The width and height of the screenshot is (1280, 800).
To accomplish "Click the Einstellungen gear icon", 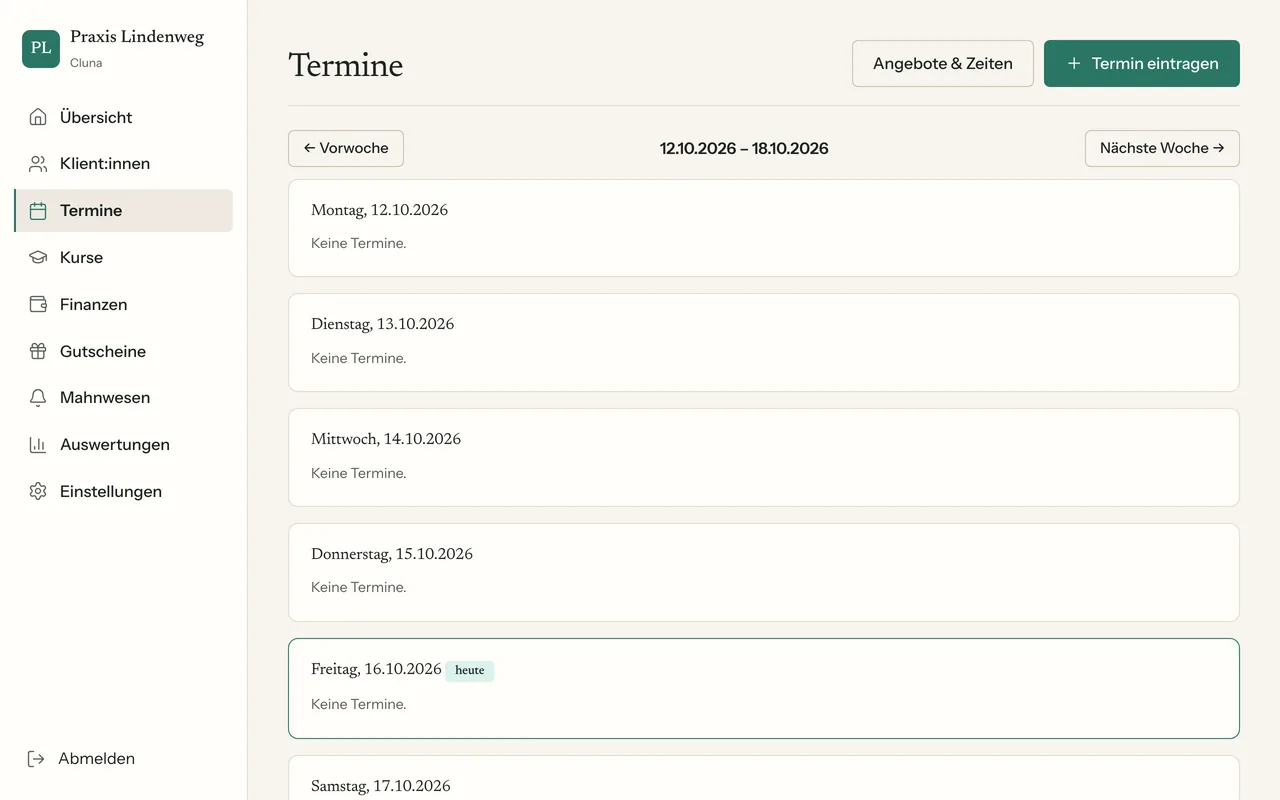I will [x=38, y=492].
